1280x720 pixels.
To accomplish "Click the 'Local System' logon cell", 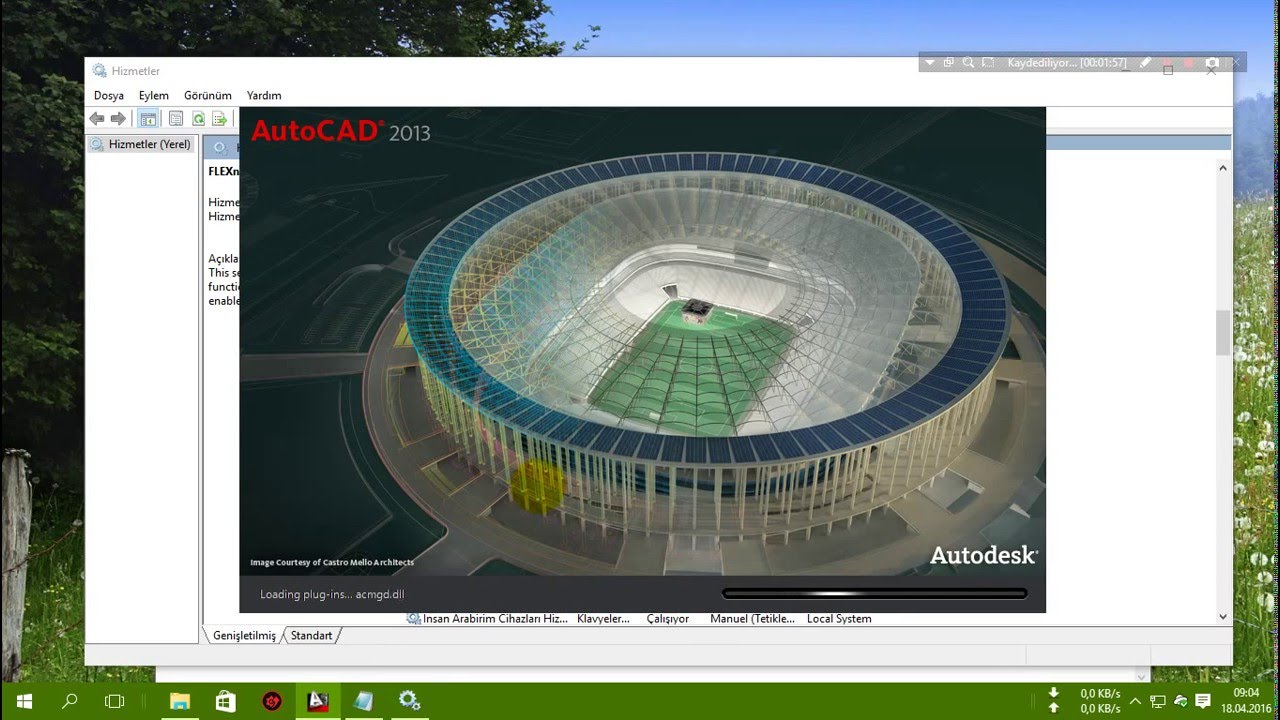I will 839,619.
